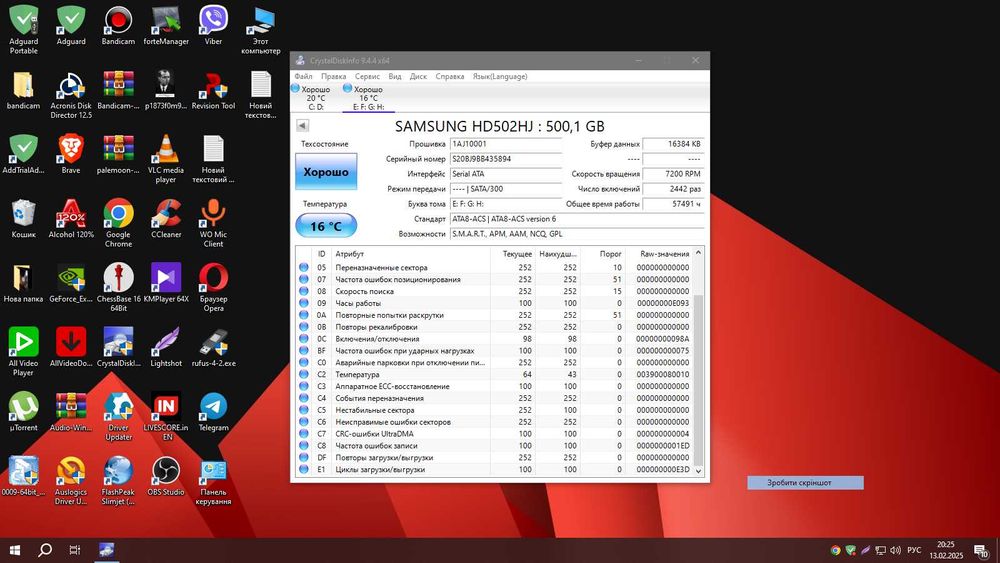Launch ChessBase 16 64Bit shortcut
The height and width of the screenshot is (563, 1000).
[118, 287]
